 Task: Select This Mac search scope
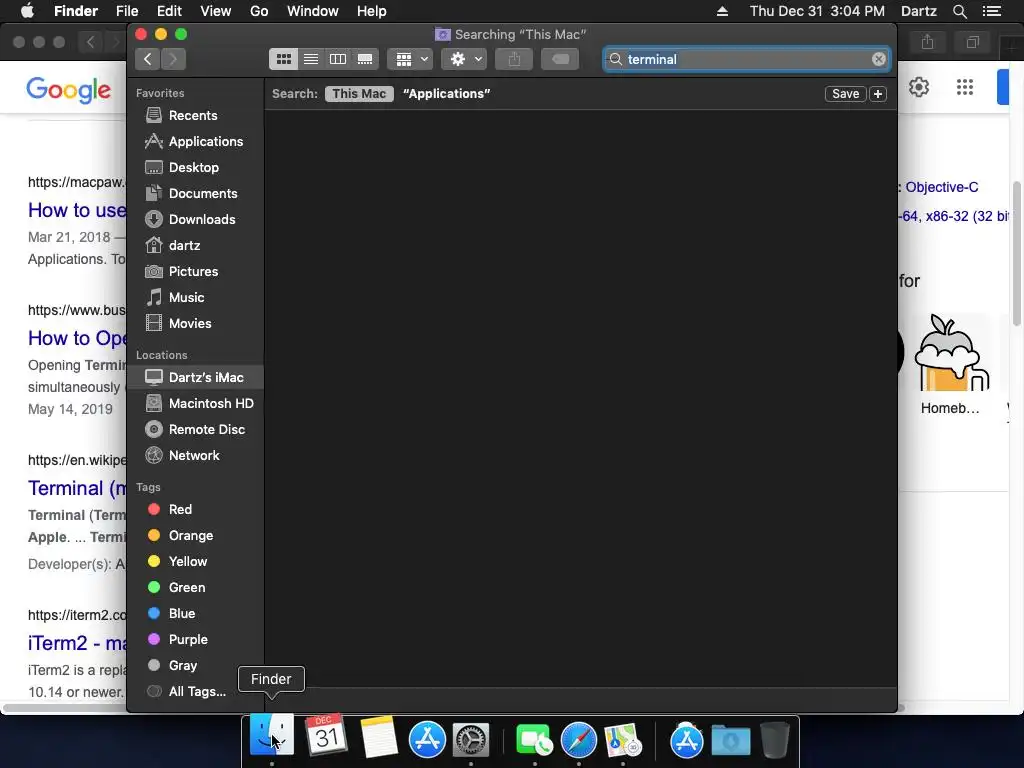359,94
